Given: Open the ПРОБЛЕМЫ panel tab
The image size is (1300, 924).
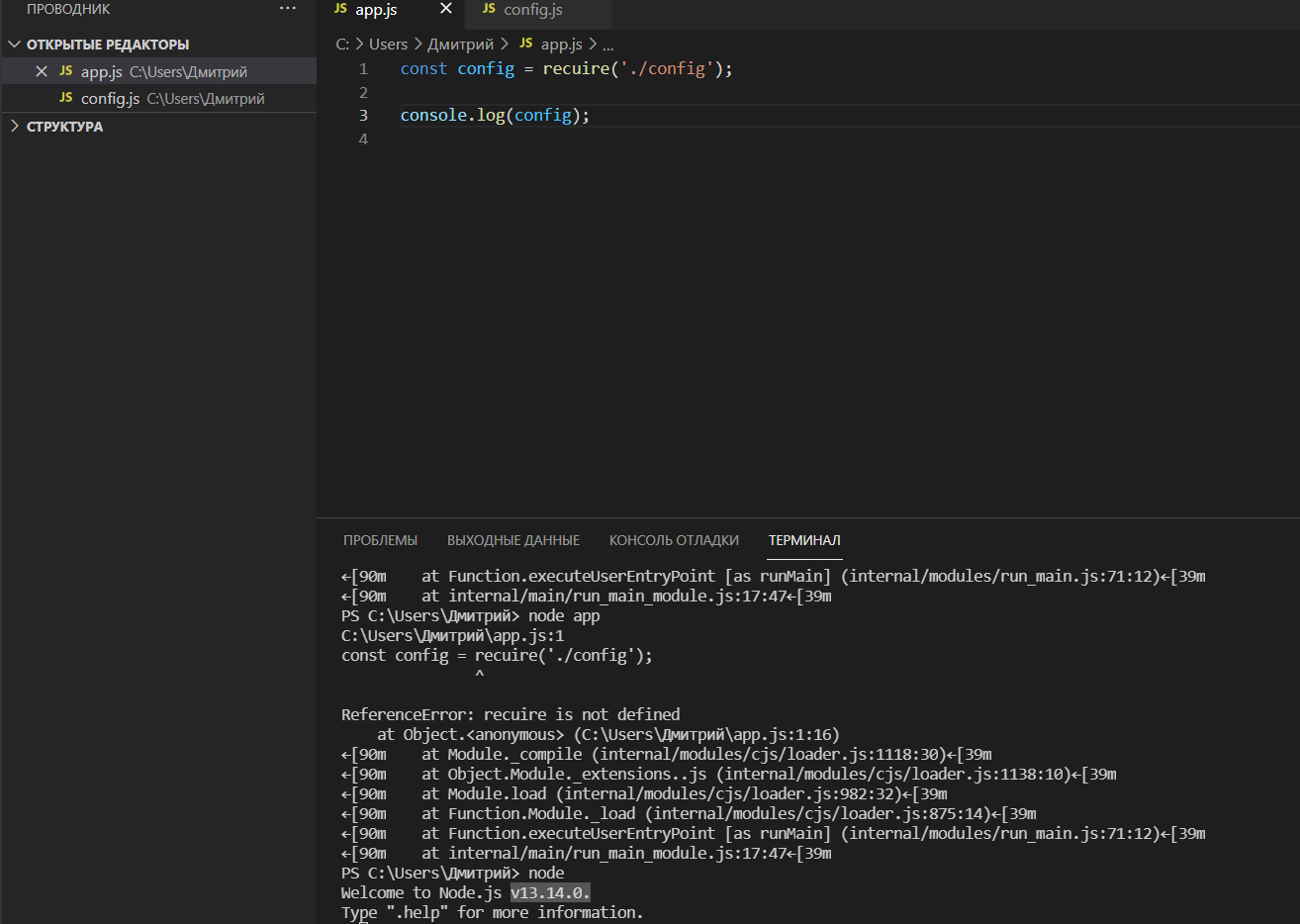Looking at the screenshot, I should [x=380, y=540].
